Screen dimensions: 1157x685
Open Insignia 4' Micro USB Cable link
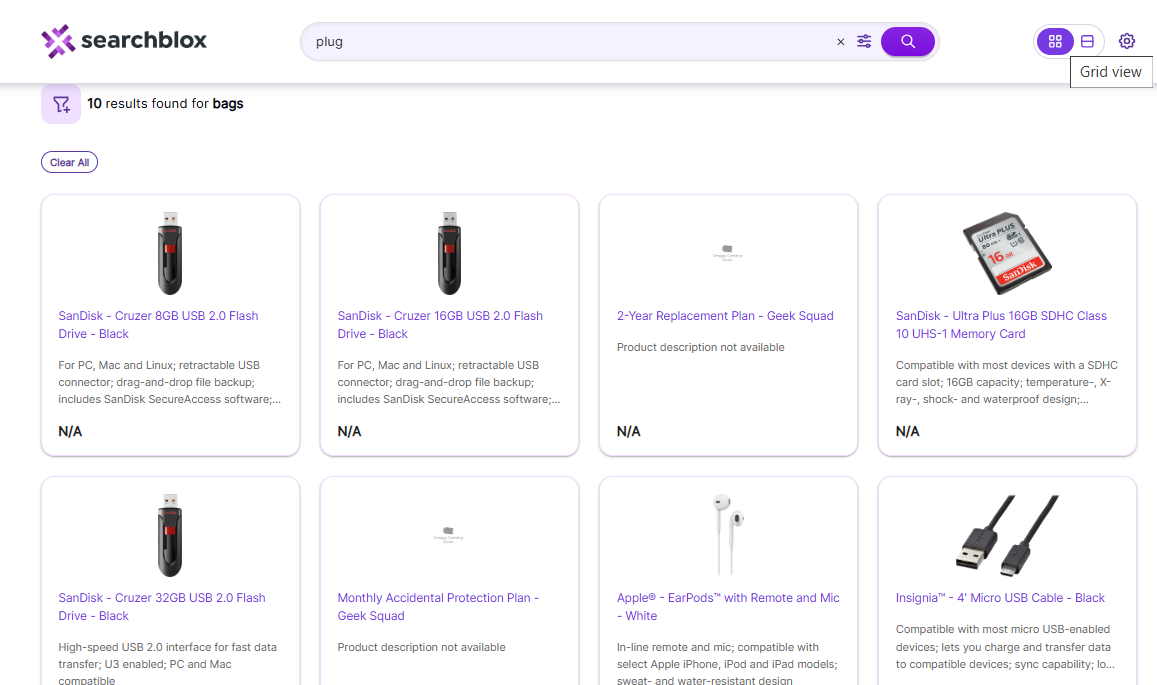point(1000,598)
